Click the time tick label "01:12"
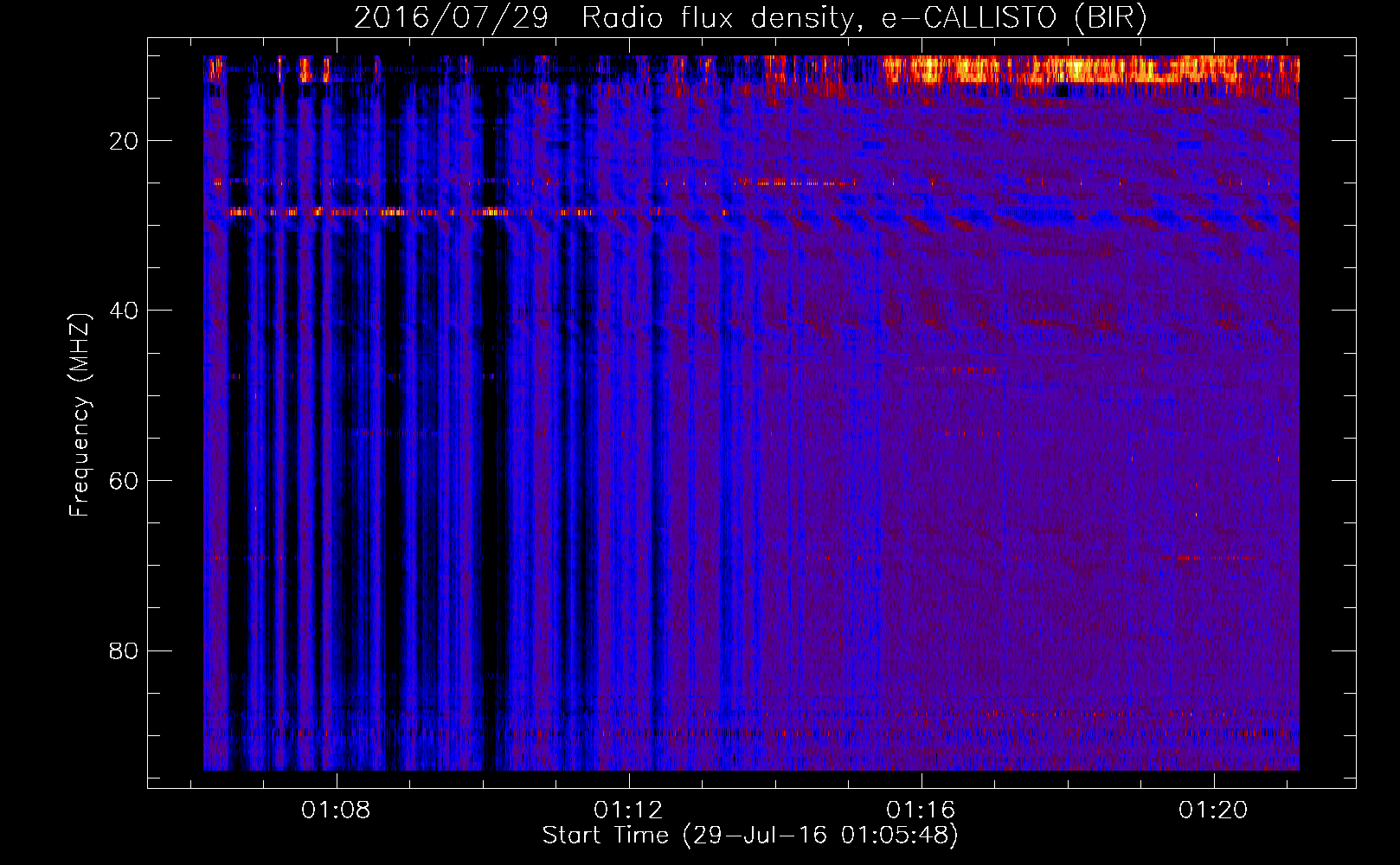 628,810
